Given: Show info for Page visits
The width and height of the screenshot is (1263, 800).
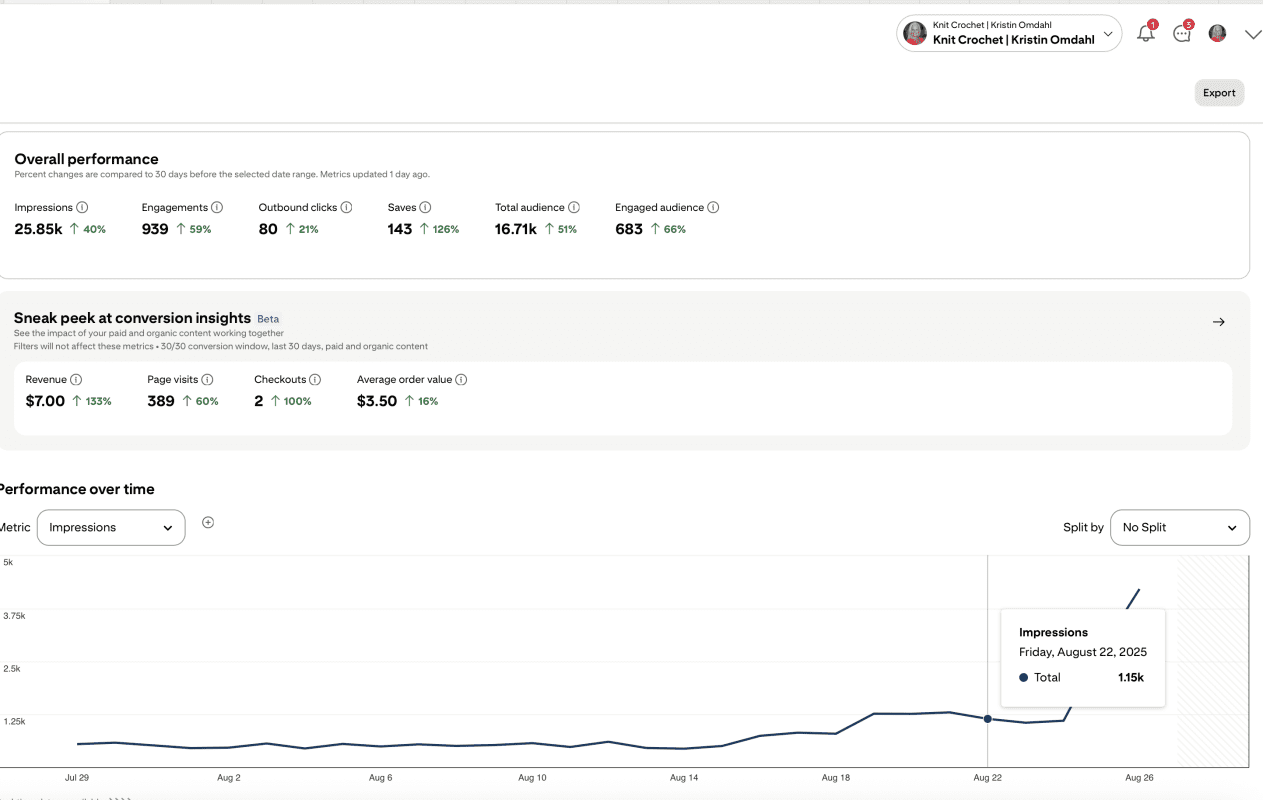Looking at the screenshot, I should tap(207, 380).
